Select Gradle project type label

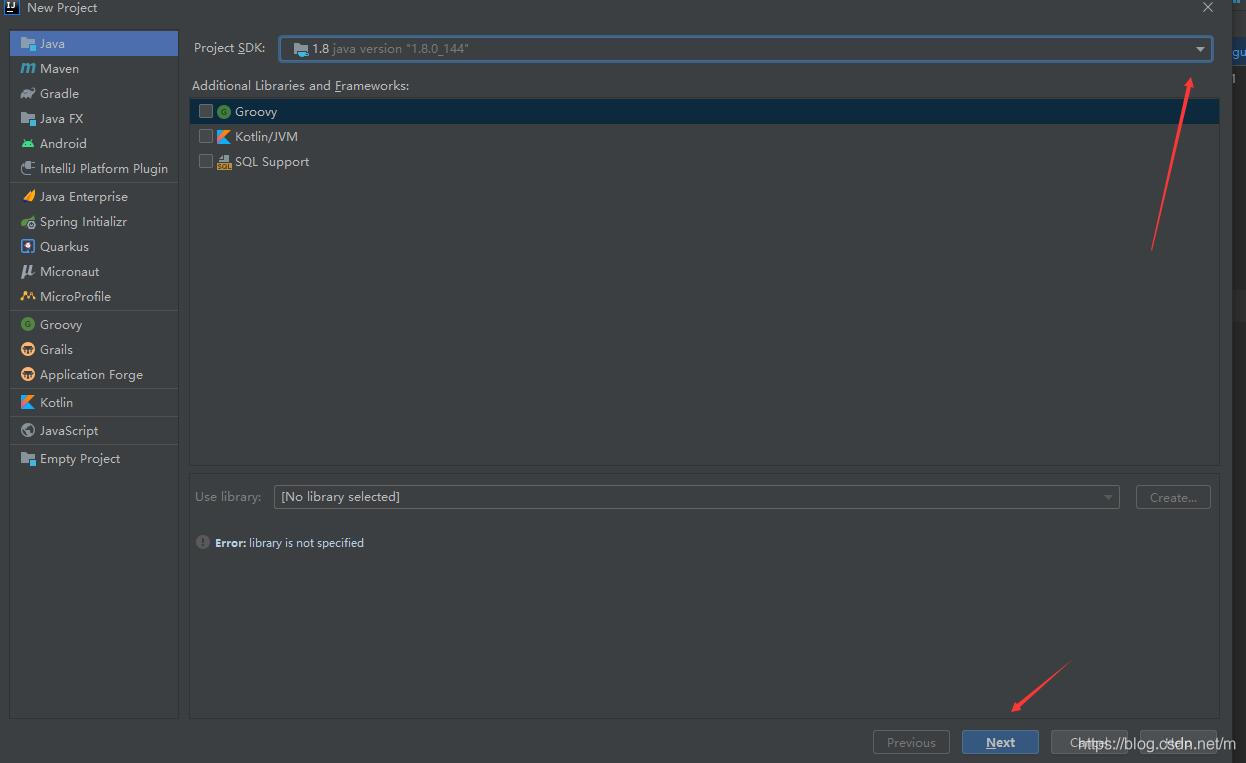pos(59,94)
